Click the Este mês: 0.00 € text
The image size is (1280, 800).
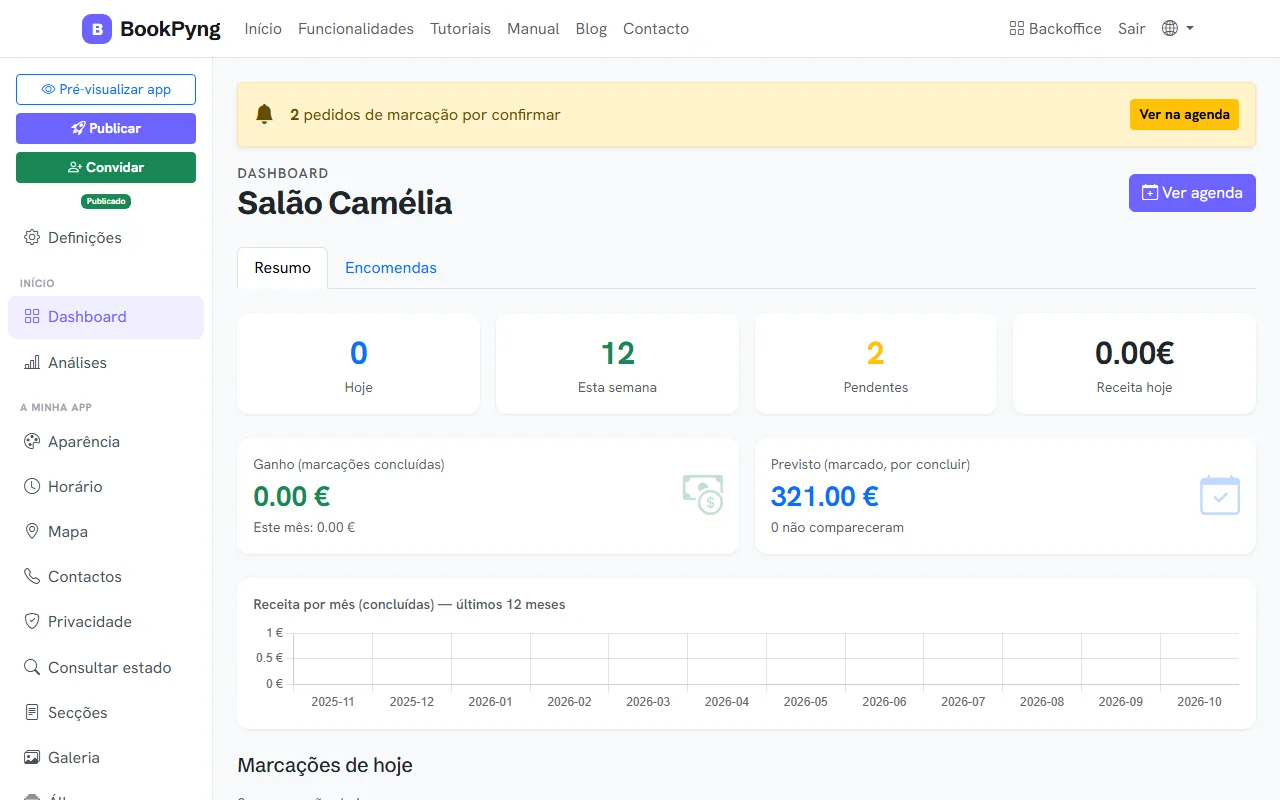[x=304, y=527]
